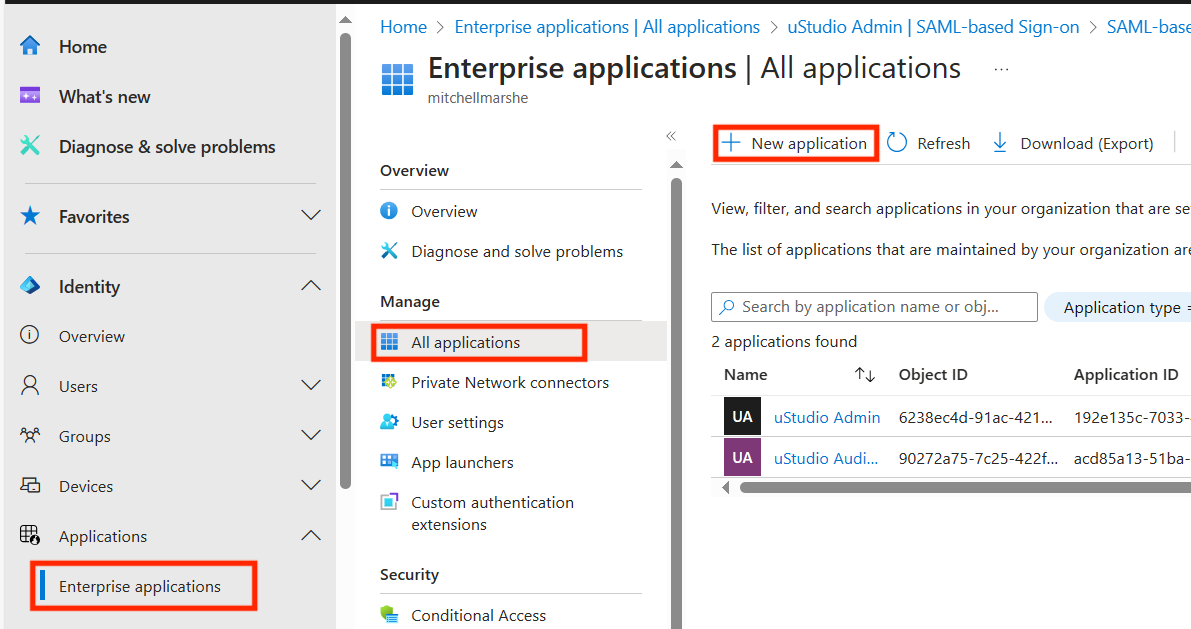Image resolution: width=1191 pixels, height=629 pixels.
Task: Expand the Users menu chevron
Action: 311,386
